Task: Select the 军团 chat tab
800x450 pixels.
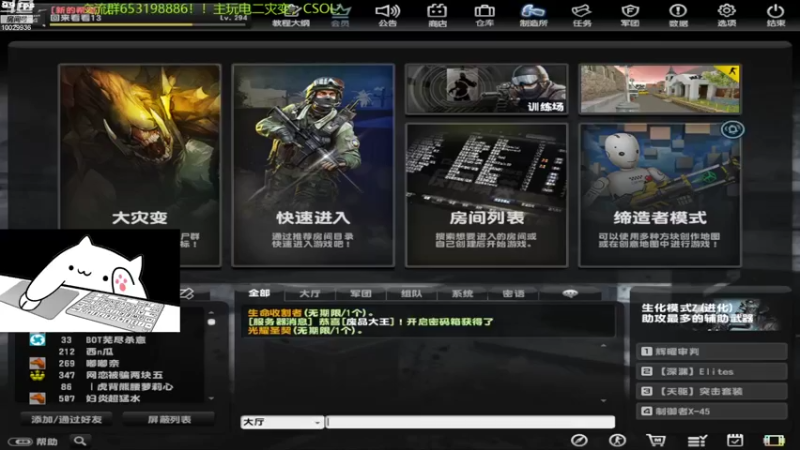Action: click(361, 293)
